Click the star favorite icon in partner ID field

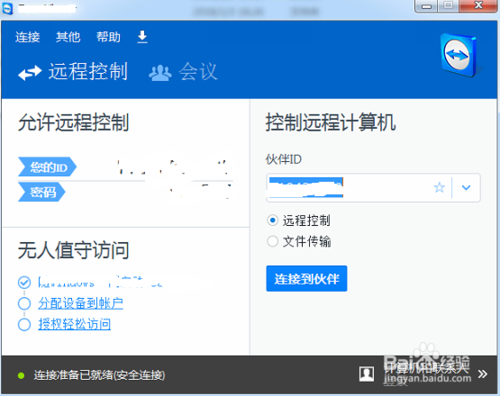coord(439,187)
